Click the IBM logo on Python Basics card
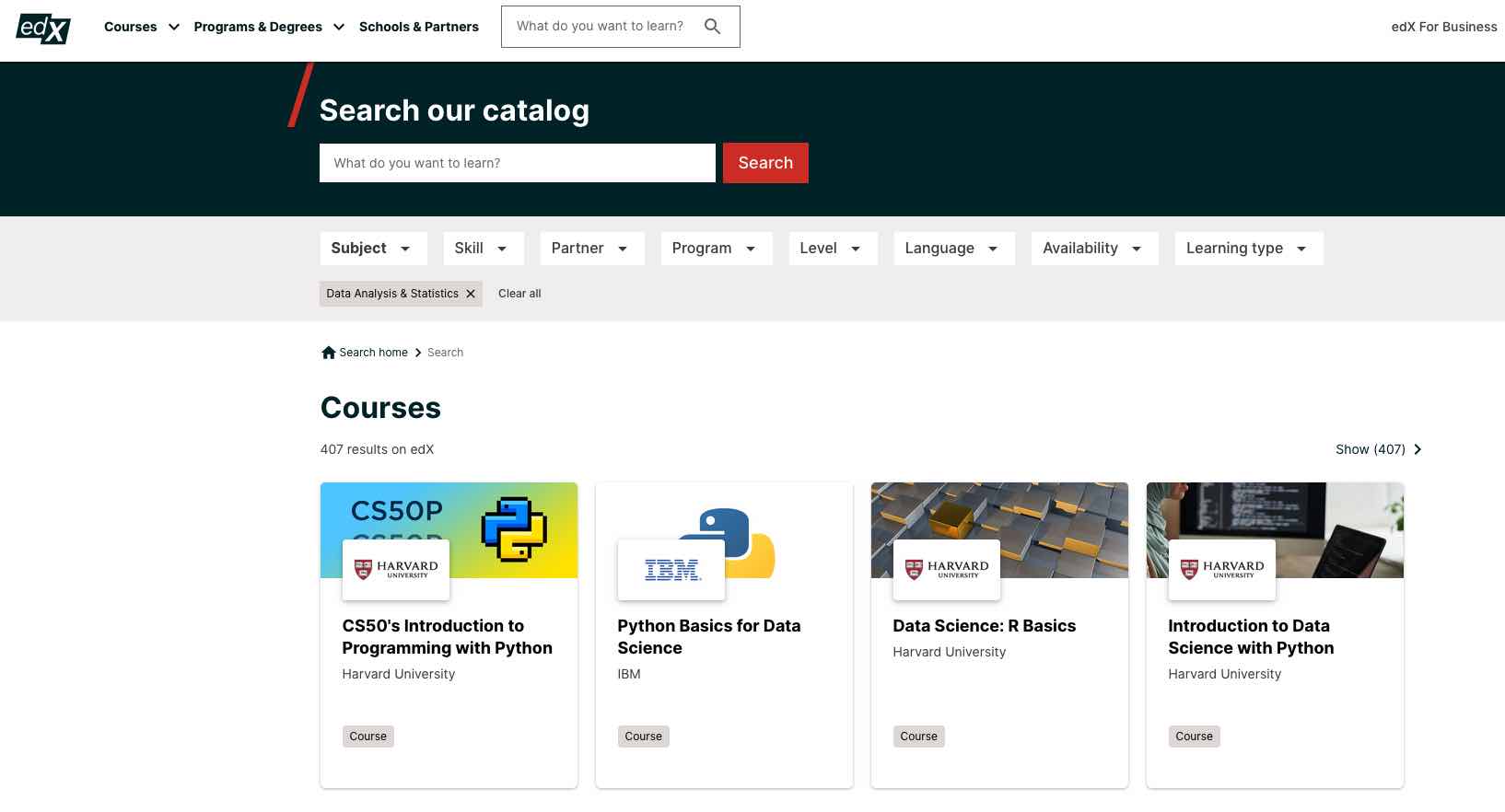1505x812 pixels. pos(671,570)
